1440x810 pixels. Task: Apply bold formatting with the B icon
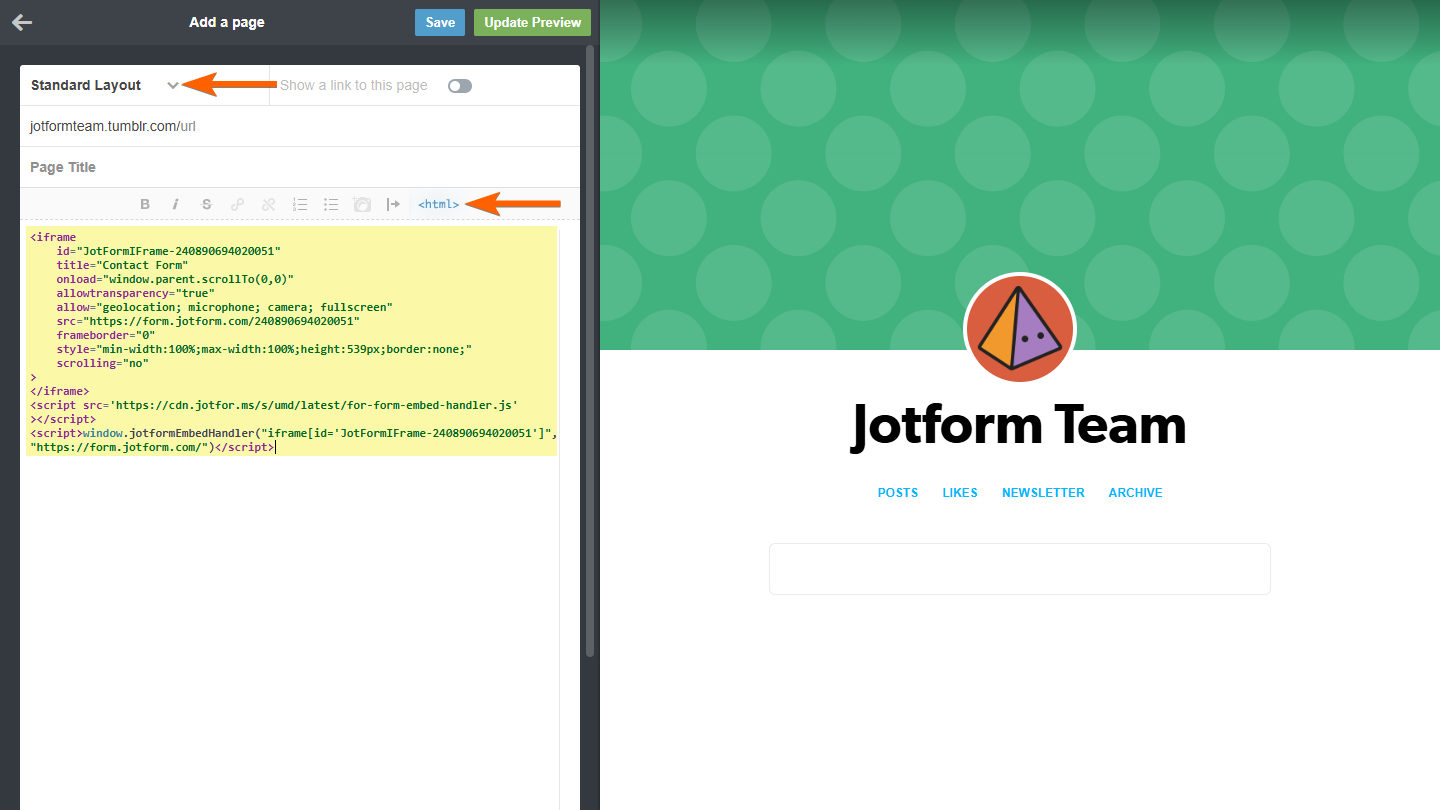pos(145,204)
